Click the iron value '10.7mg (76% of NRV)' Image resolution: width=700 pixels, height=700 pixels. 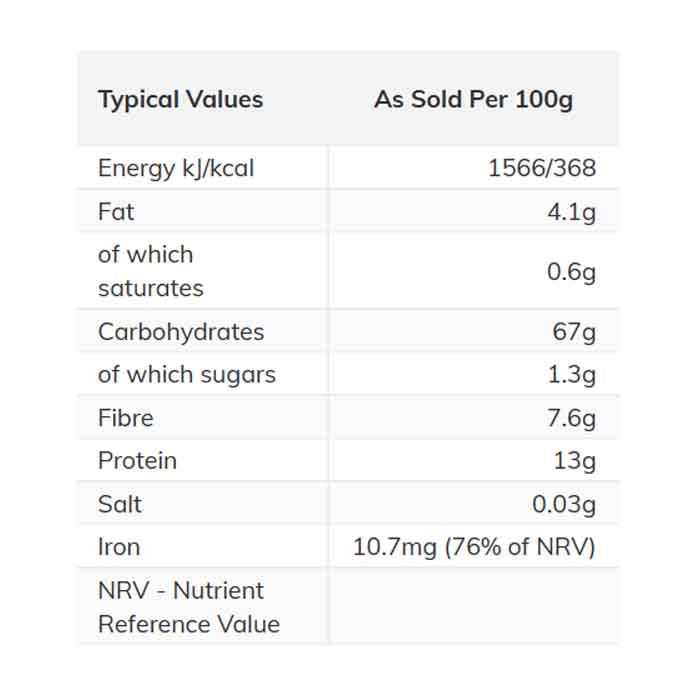coord(474,547)
